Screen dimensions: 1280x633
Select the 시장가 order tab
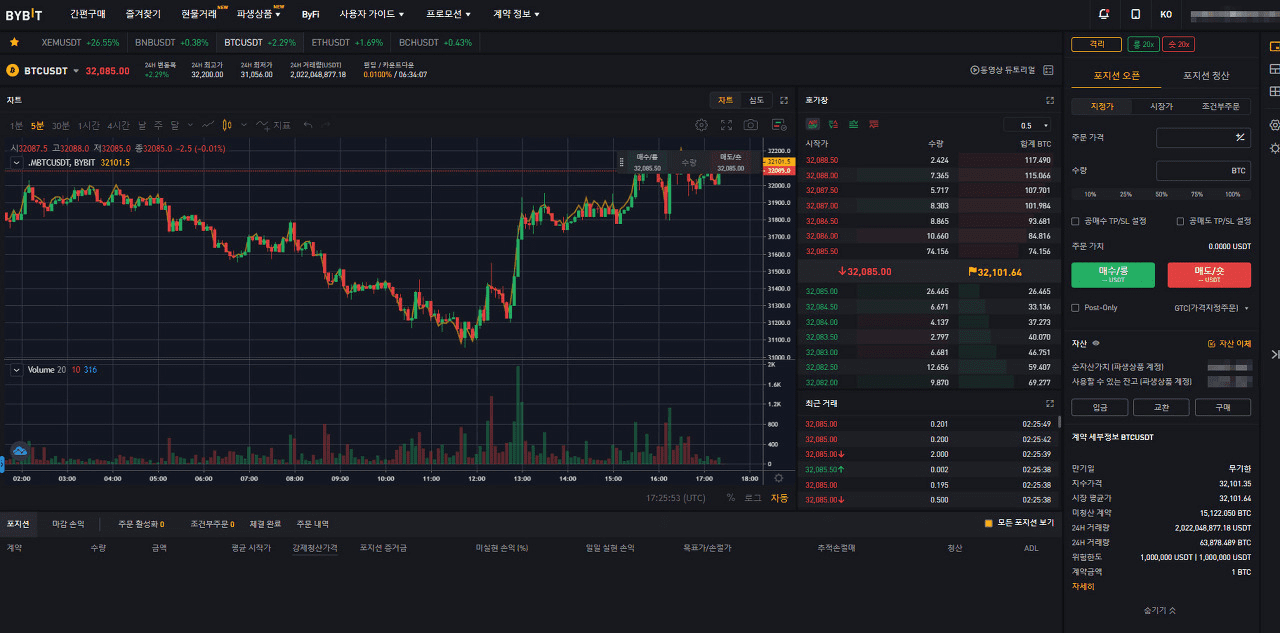(x=1161, y=106)
